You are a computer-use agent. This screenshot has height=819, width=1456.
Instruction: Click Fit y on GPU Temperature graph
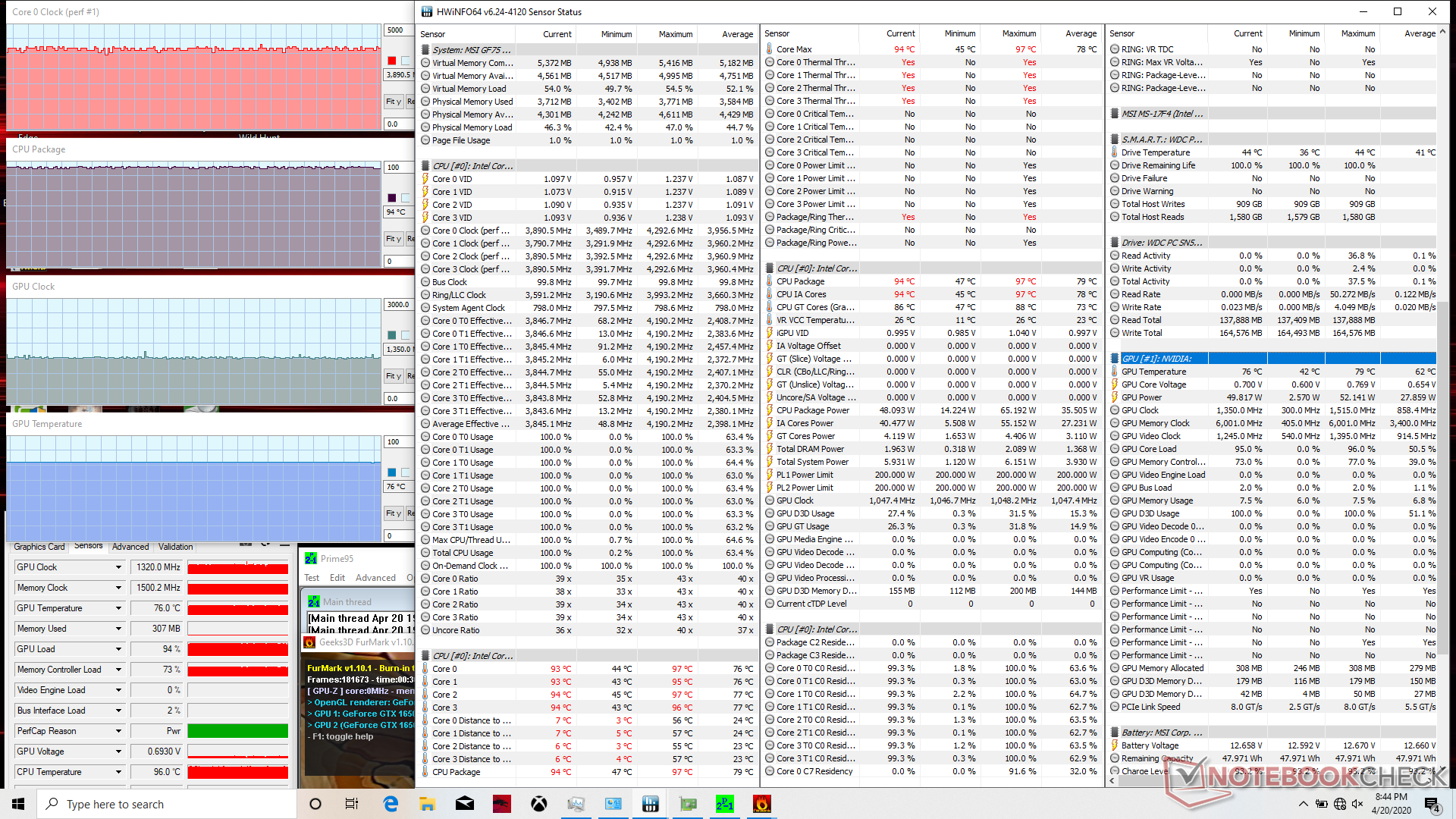click(393, 513)
